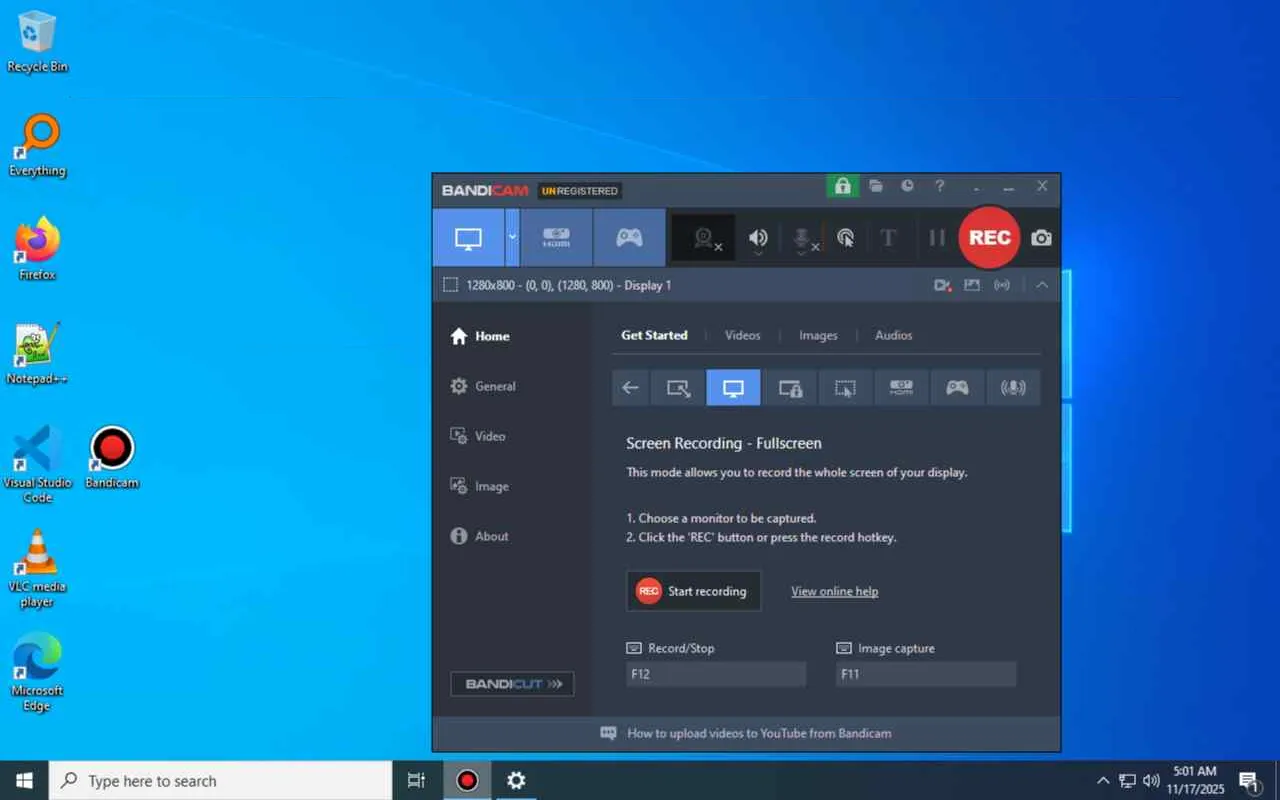Click the UNREGISTERED badge
Image resolution: width=1280 pixels, height=800 pixels.
pos(580,190)
